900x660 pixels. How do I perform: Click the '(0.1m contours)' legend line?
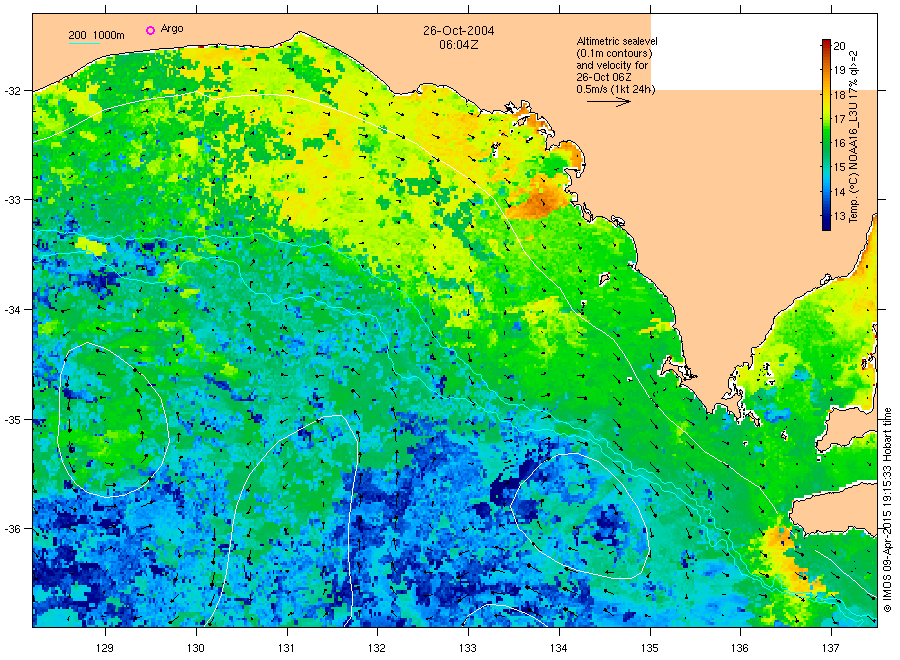click(x=614, y=53)
